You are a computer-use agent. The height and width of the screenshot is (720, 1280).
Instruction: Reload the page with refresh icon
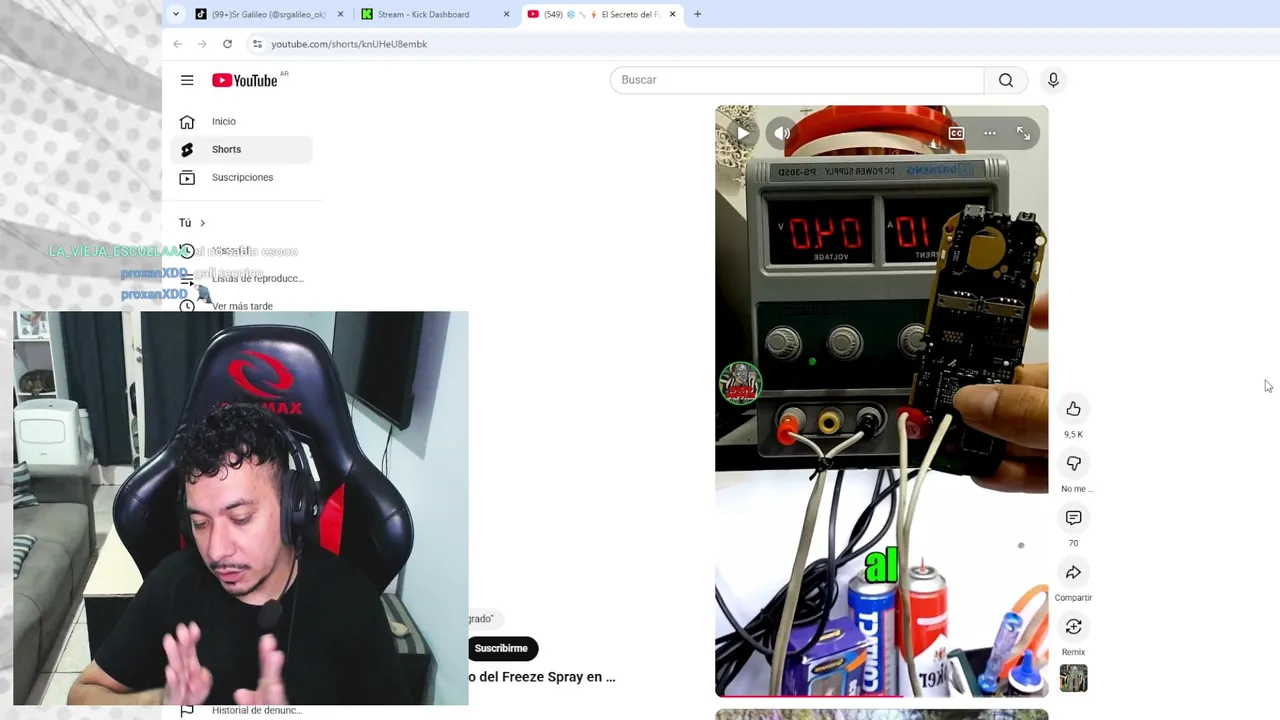pyautogui.click(x=227, y=44)
